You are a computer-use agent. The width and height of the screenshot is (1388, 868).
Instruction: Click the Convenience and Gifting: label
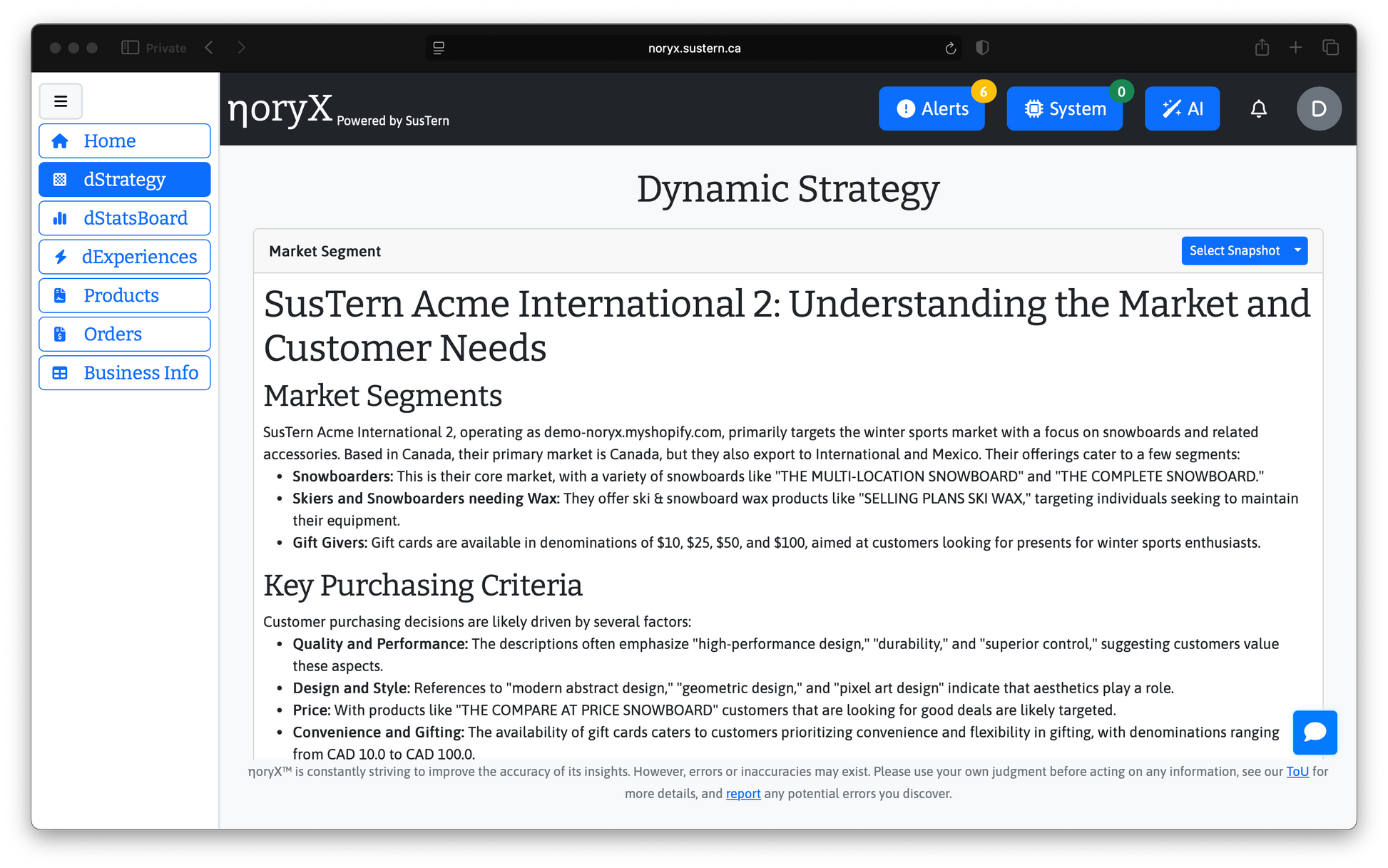(378, 732)
